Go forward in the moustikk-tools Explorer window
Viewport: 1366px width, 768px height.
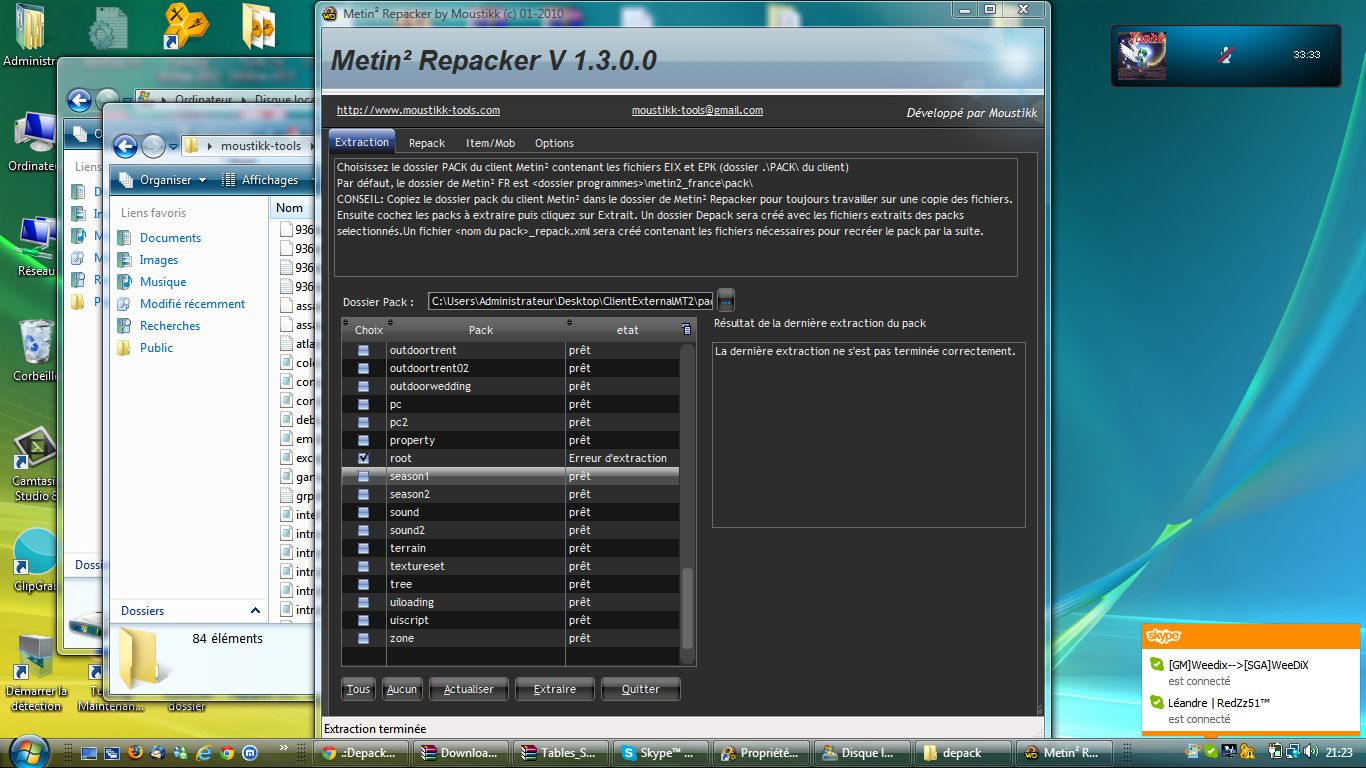[x=153, y=146]
